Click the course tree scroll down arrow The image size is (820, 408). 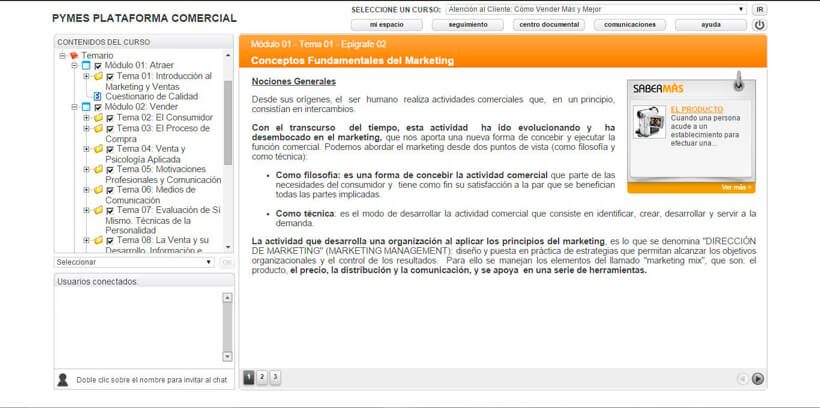tap(228, 247)
